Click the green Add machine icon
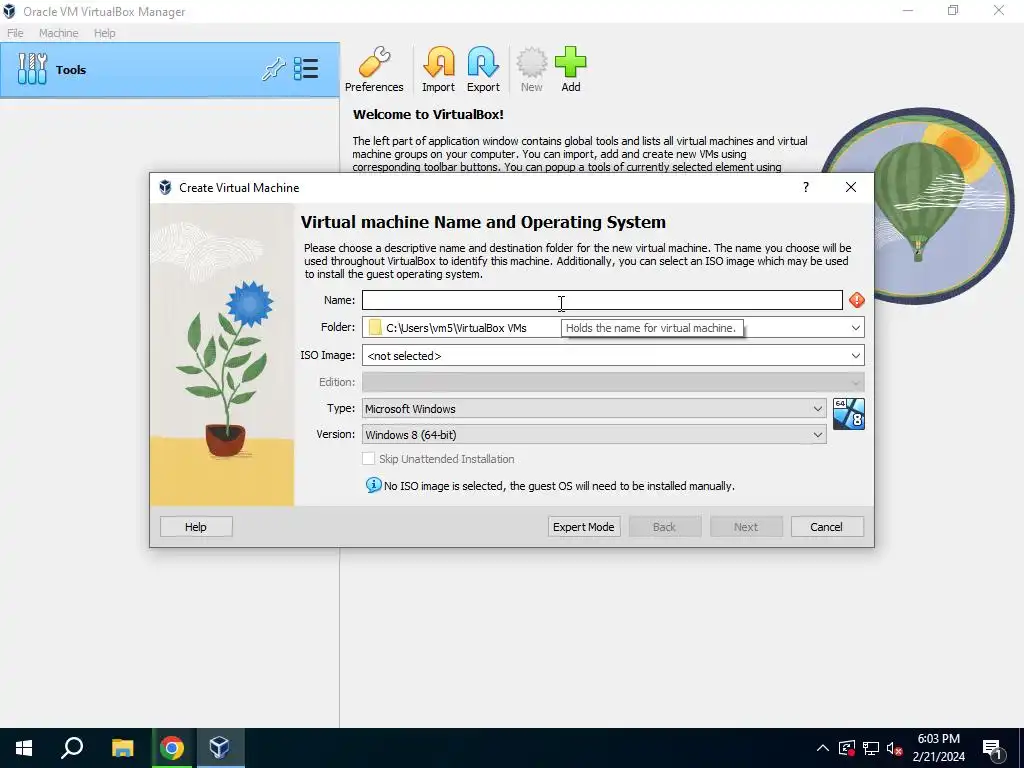Screen dimensions: 1024x768 571,69
